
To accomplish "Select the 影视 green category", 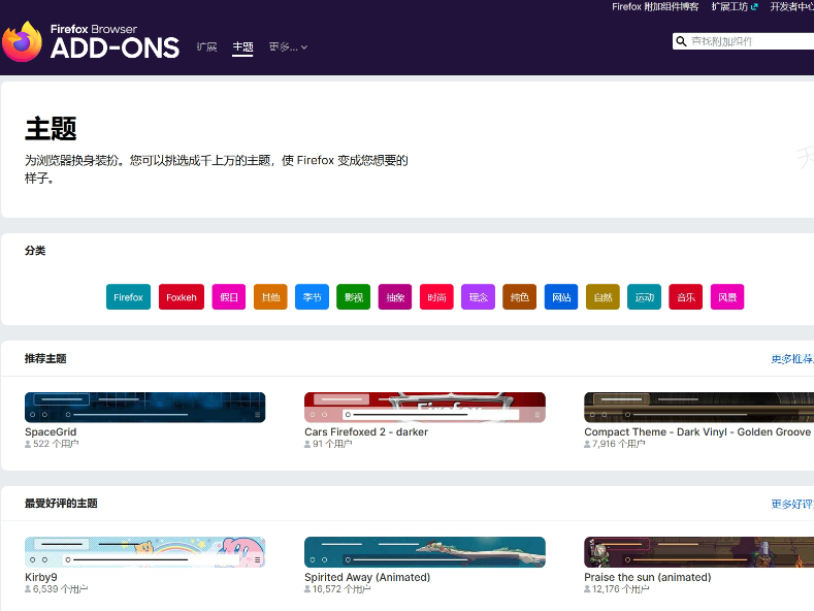I will tap(354, 297).
